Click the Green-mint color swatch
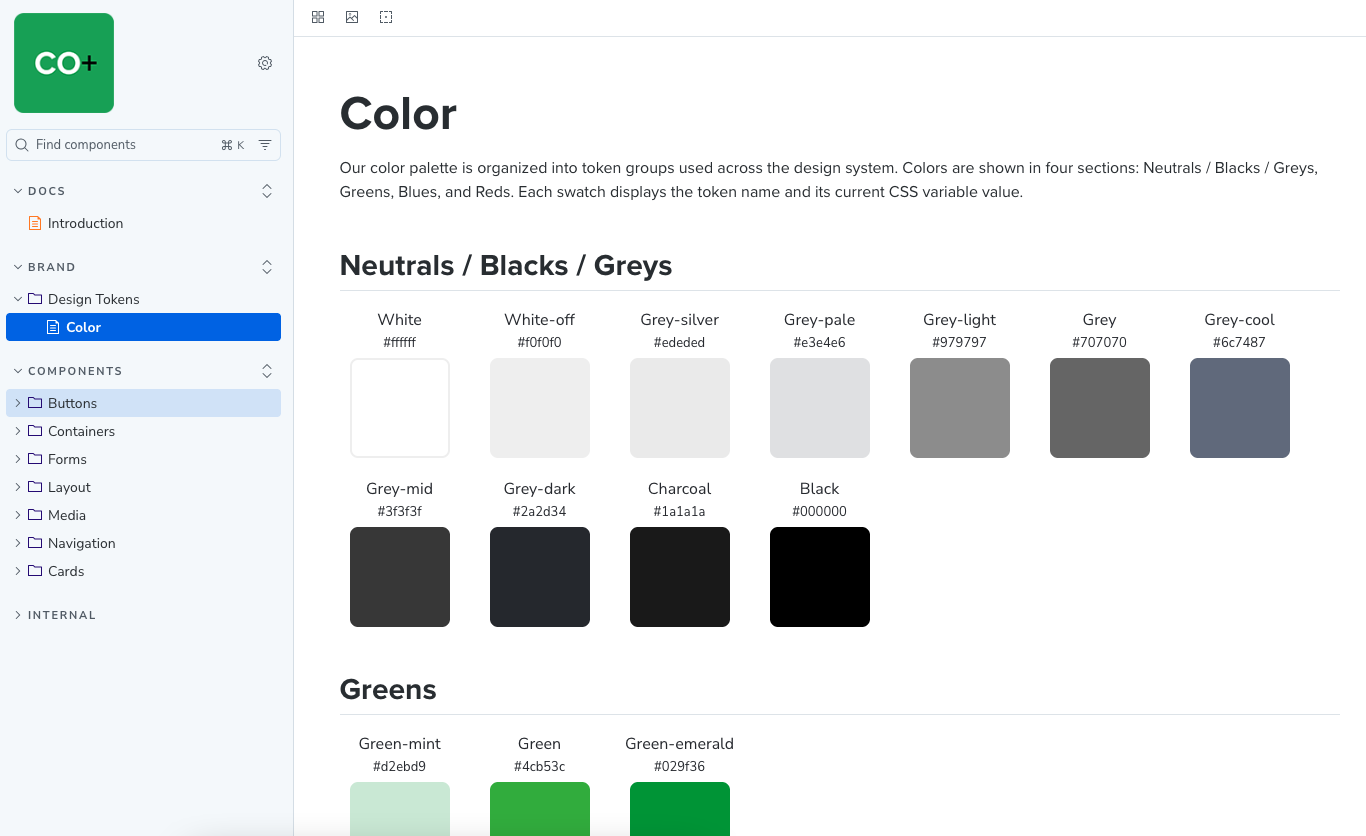The image size is (1366, 836). (x=400, y=809)
